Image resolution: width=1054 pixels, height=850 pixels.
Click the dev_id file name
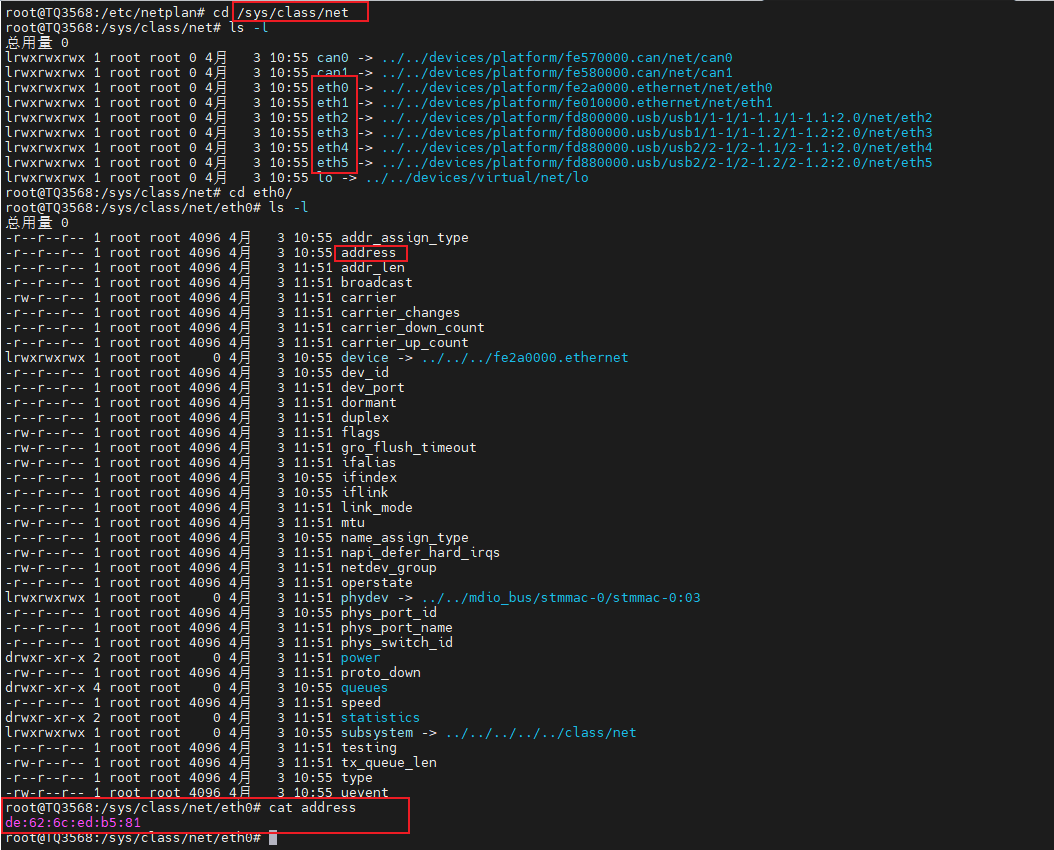(x=364, y=373)
